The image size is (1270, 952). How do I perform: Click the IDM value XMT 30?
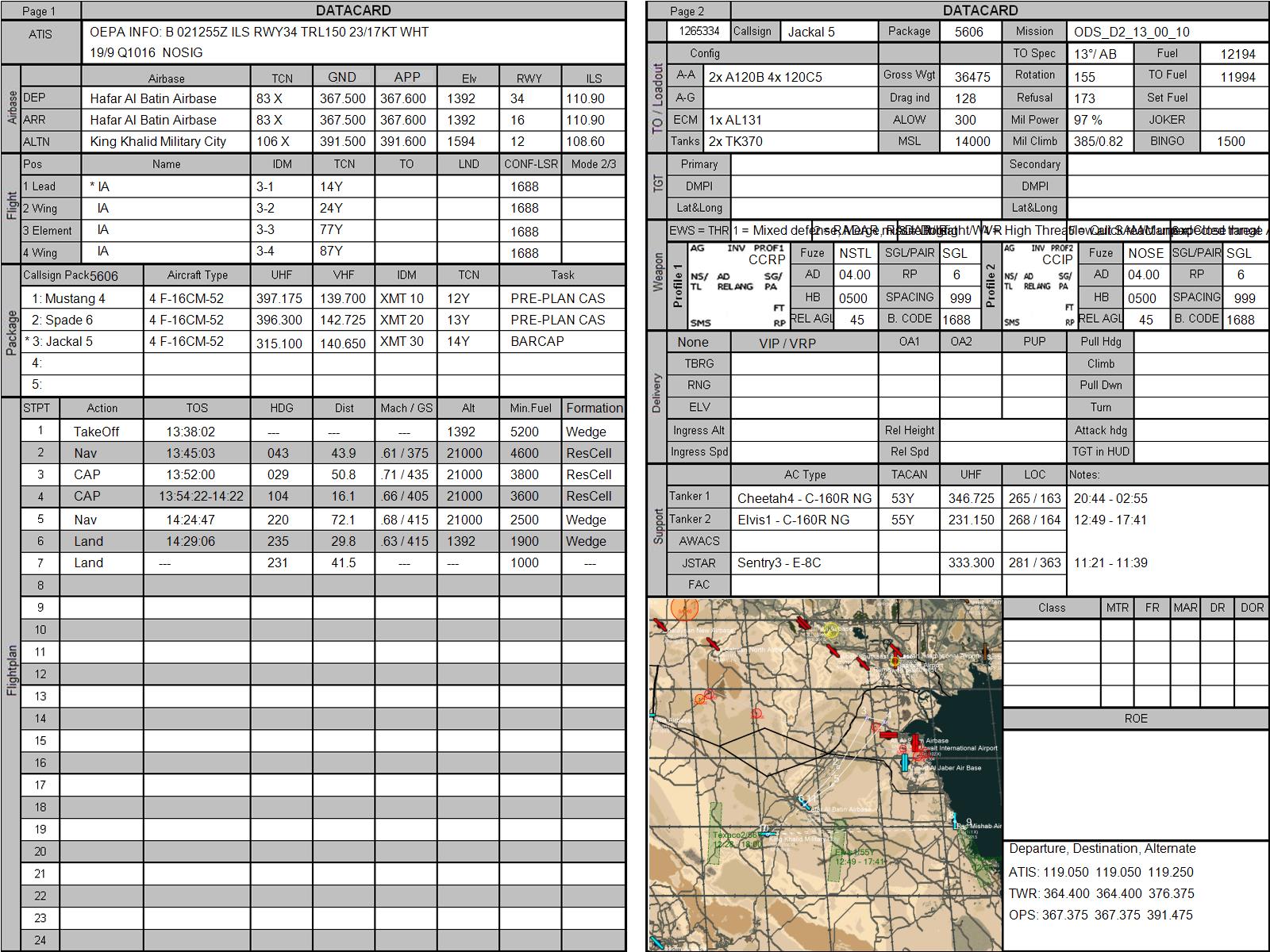pos(402,342)
